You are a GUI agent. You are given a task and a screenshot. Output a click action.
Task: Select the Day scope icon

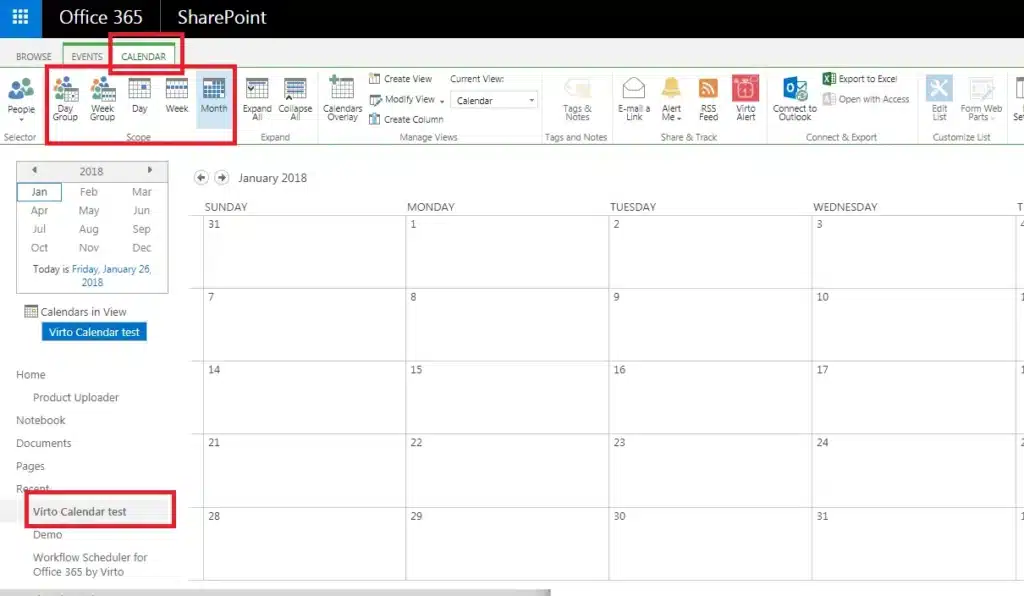pyautogui.click(x=139, y=98)
